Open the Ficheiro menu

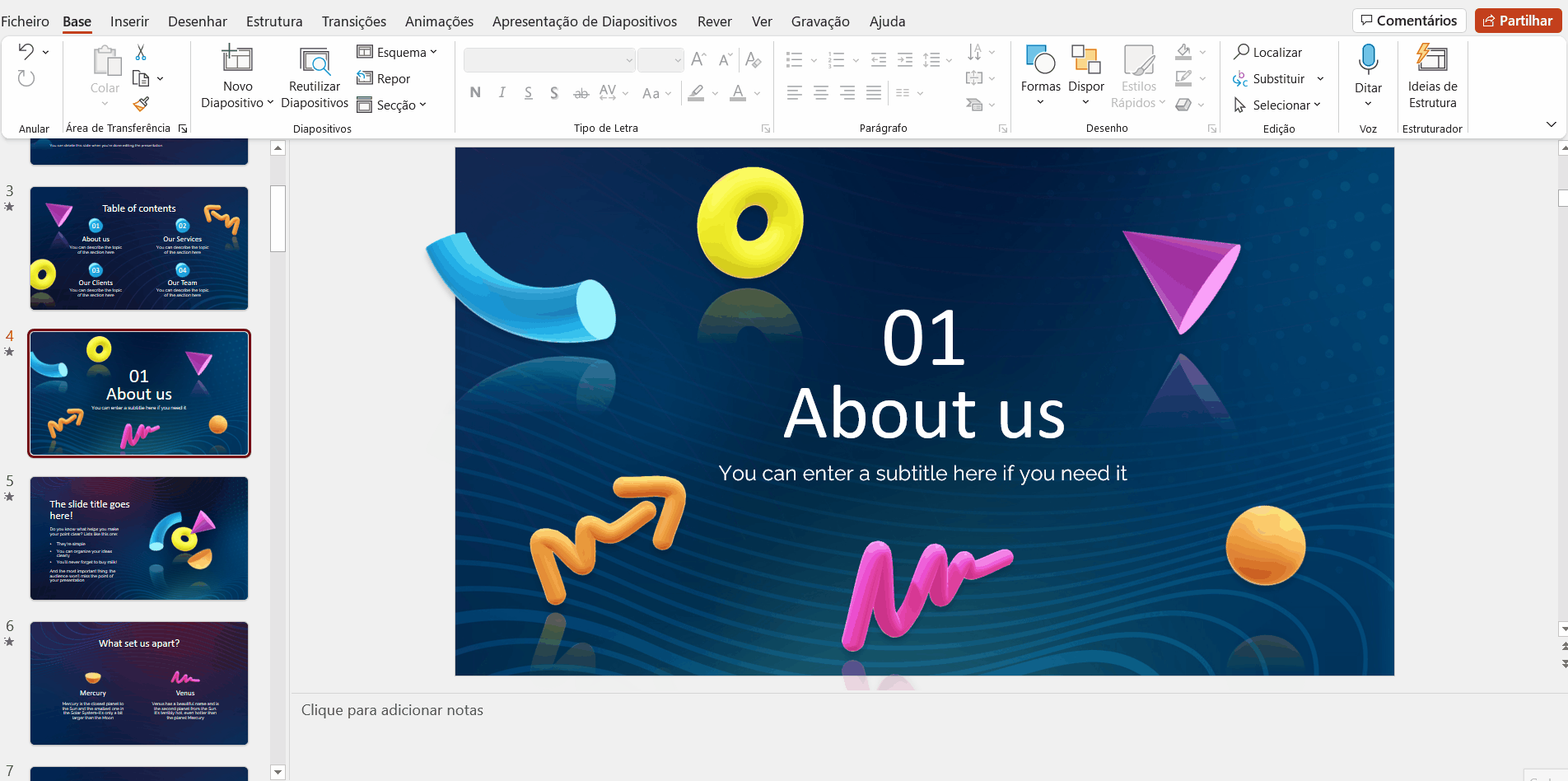(x=26, y=21)
